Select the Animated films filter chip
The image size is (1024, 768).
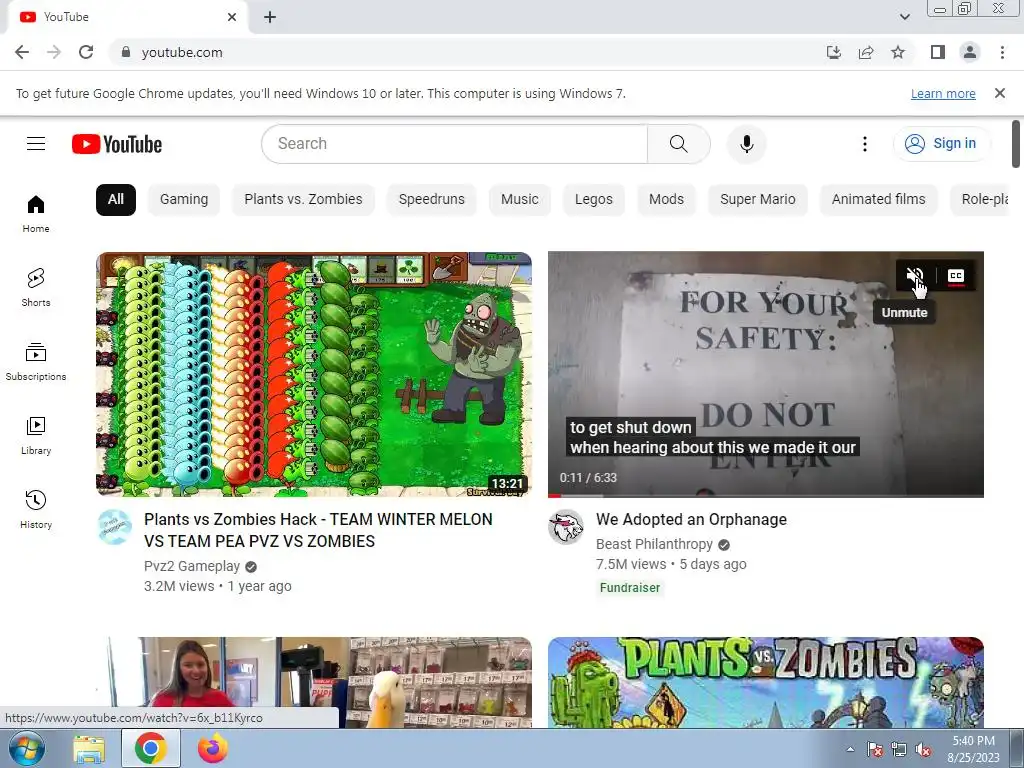click(878, 200)
